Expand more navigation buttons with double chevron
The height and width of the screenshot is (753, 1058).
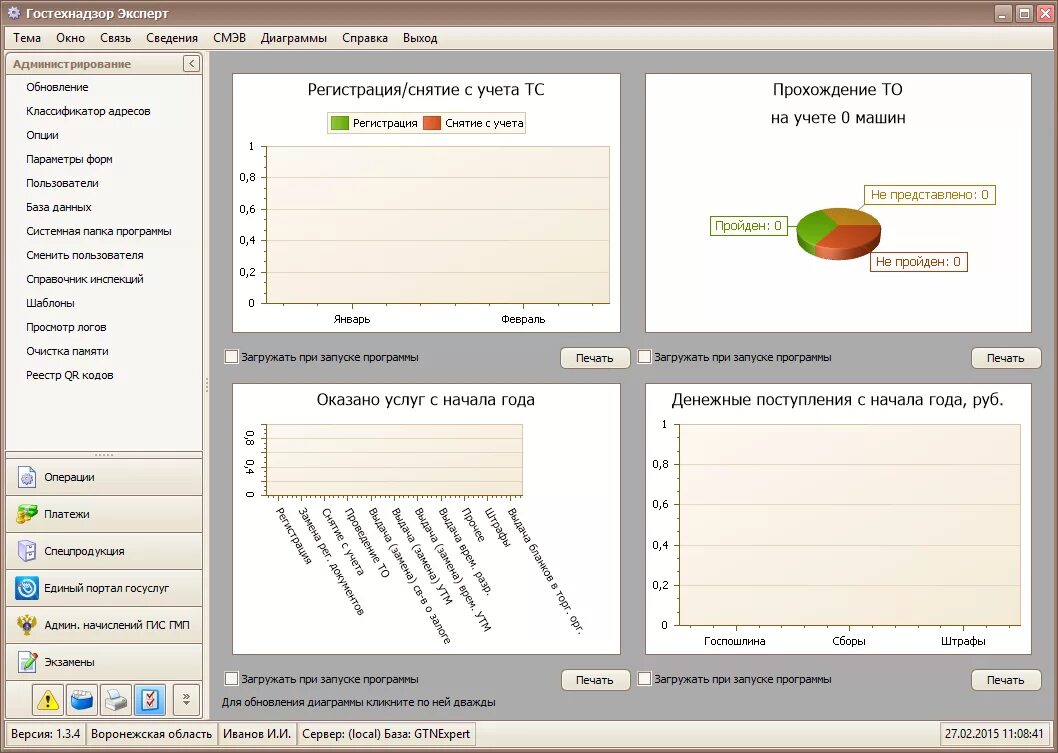click(186, 700)
